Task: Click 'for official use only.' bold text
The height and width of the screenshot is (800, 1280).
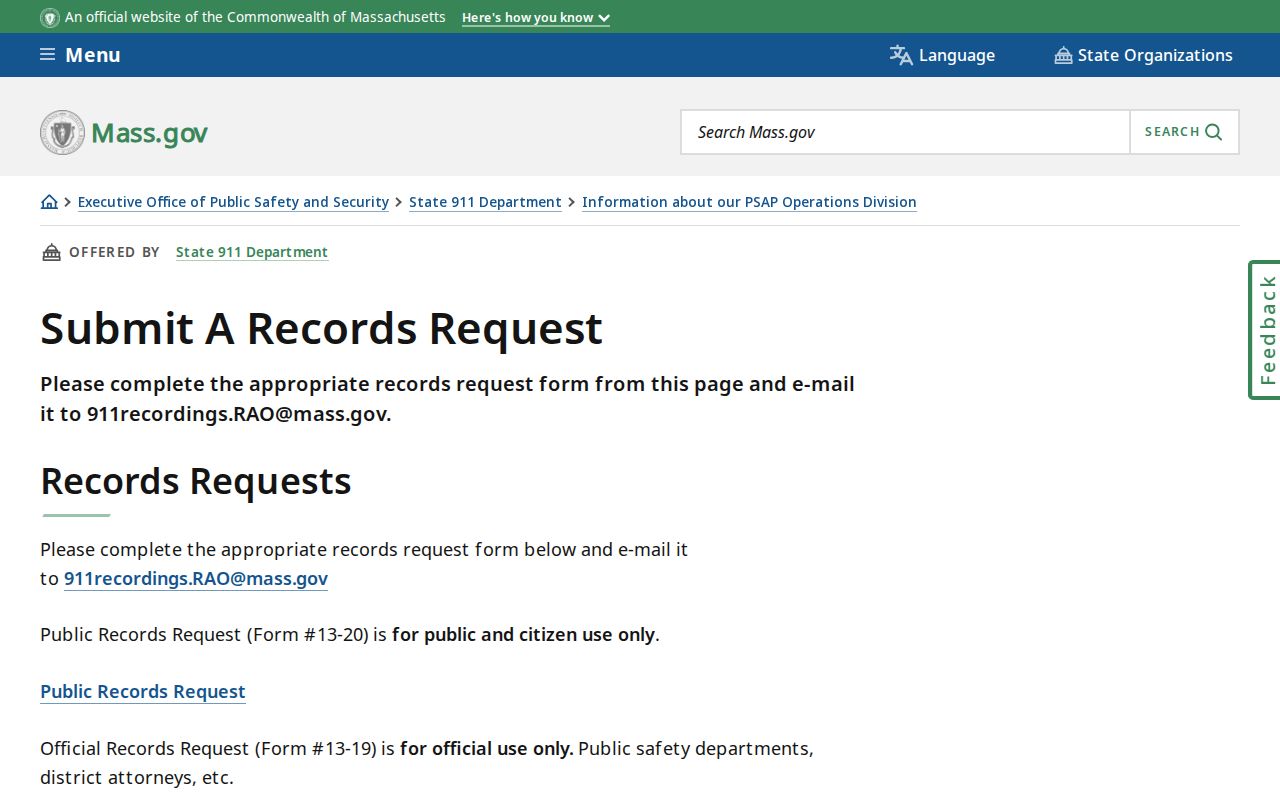Action: pos(487,748)
